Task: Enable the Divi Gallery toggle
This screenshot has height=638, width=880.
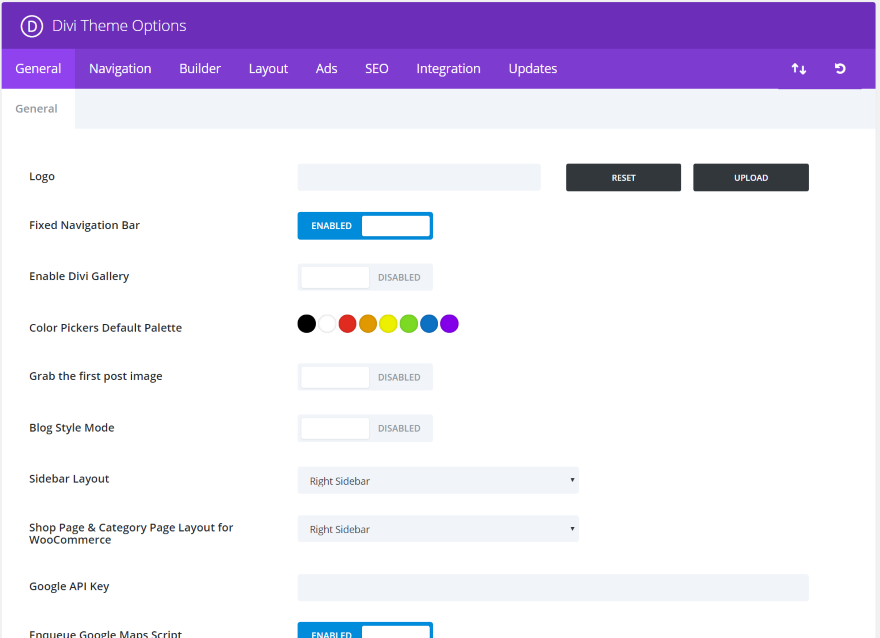Action: (x=365, y=277)
